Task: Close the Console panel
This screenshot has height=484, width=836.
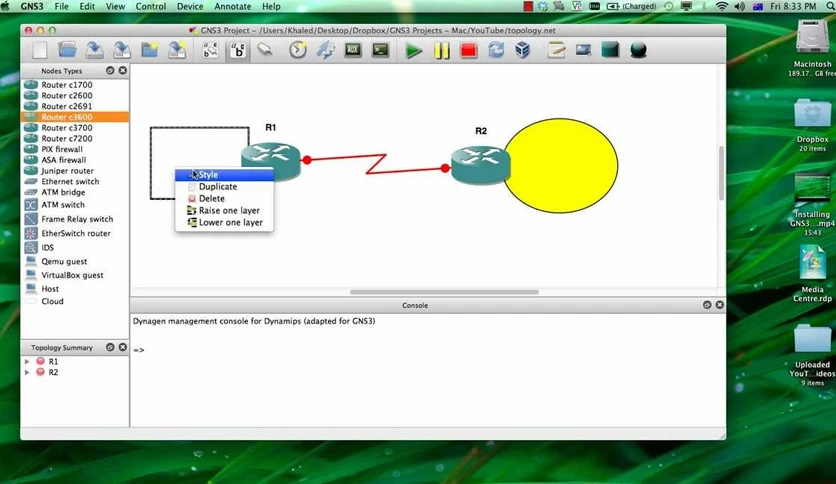Action: point(720,305)
